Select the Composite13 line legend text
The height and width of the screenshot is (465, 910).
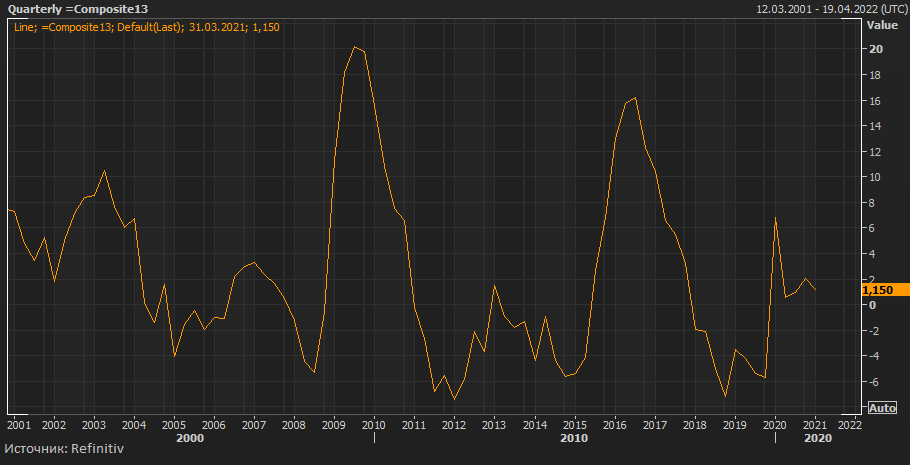click(147, 27)
